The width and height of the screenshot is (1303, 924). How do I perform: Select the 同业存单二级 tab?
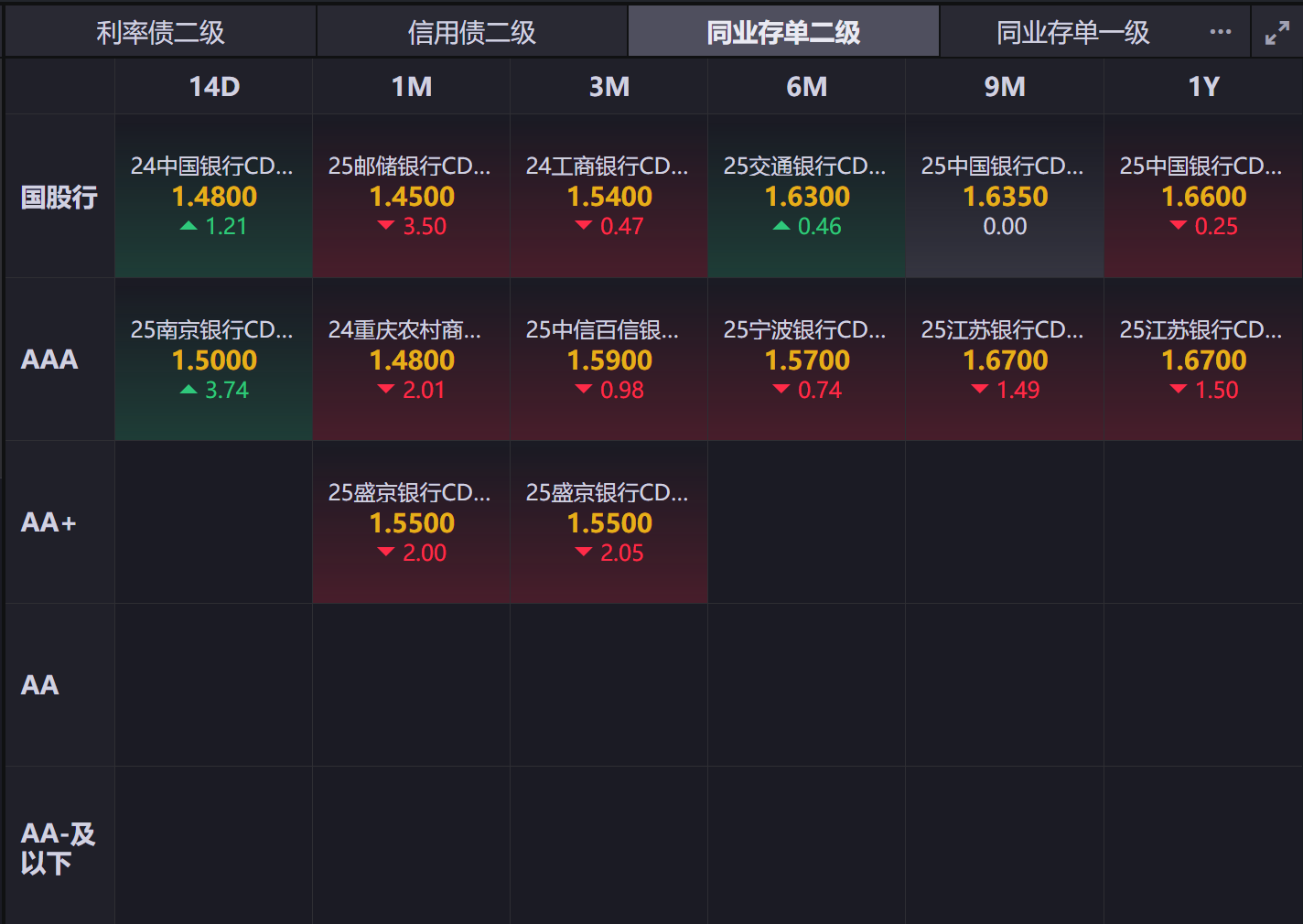click(x=783, y=32)
